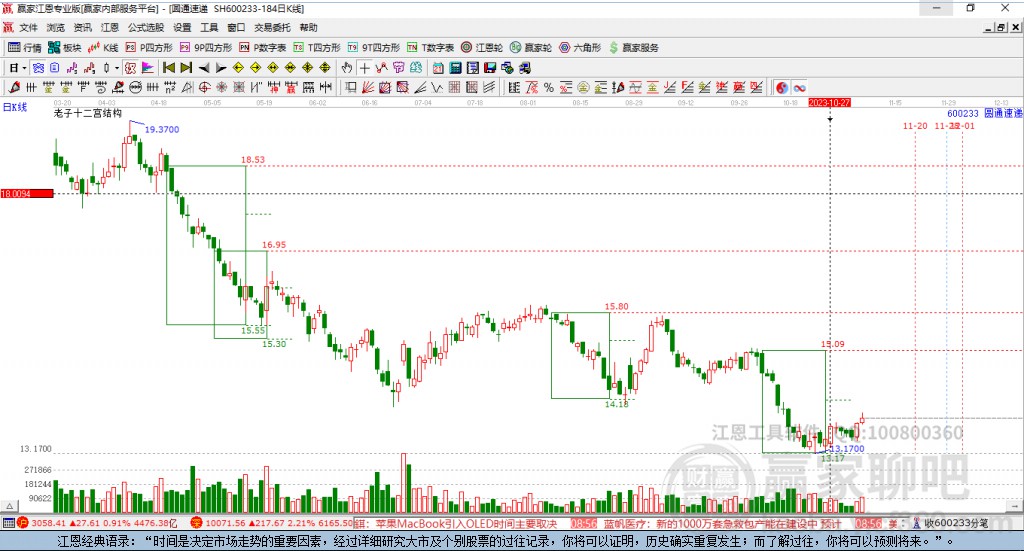Click the 老子十二宫结构 indicator label
This screenshot has width=1024, height=551.
coord(88,113)
